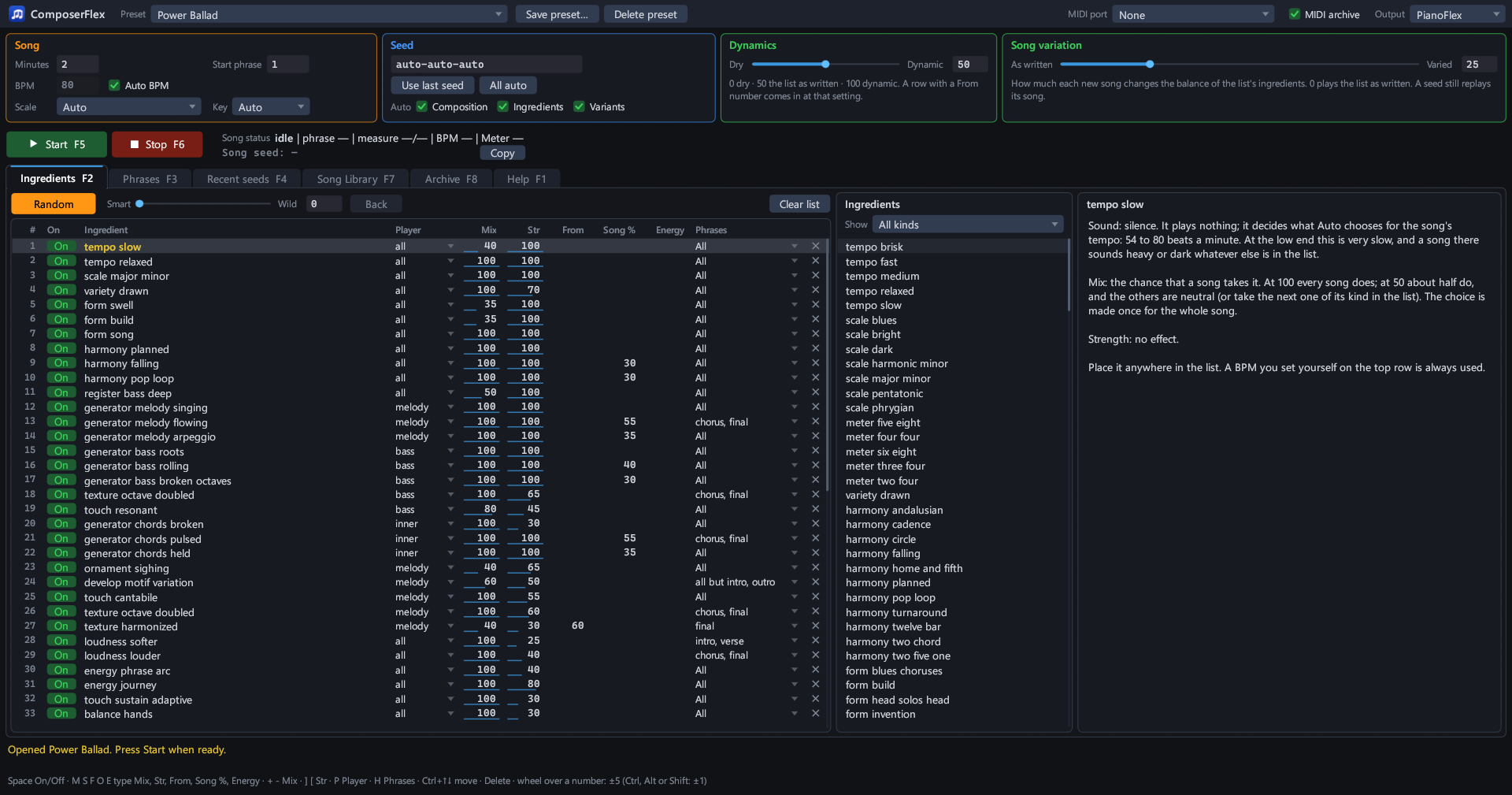
Task: Remove the tempo slow row with X
Action: coord(815,247)
